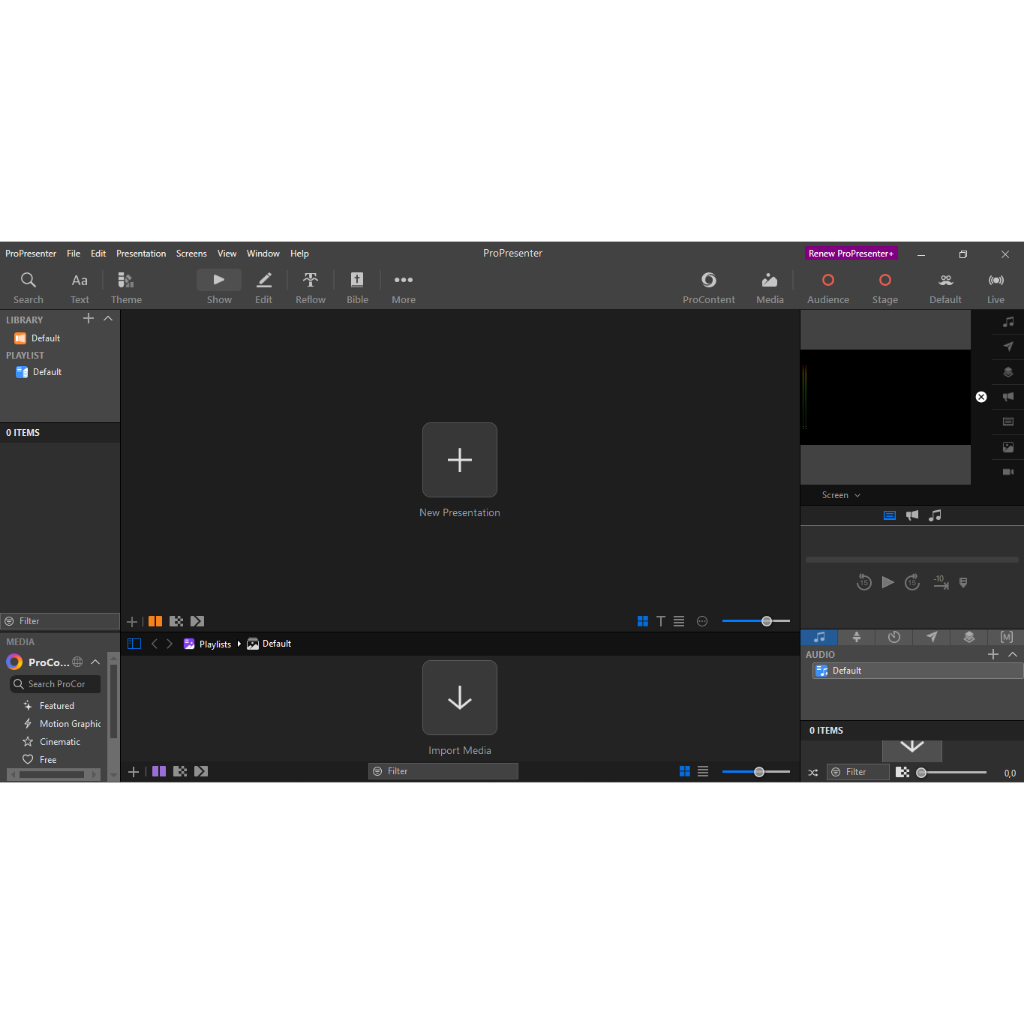The height and width of the screenshot is (1024, 1024).
Task: Switch to Edit mode
Action: 264,288
